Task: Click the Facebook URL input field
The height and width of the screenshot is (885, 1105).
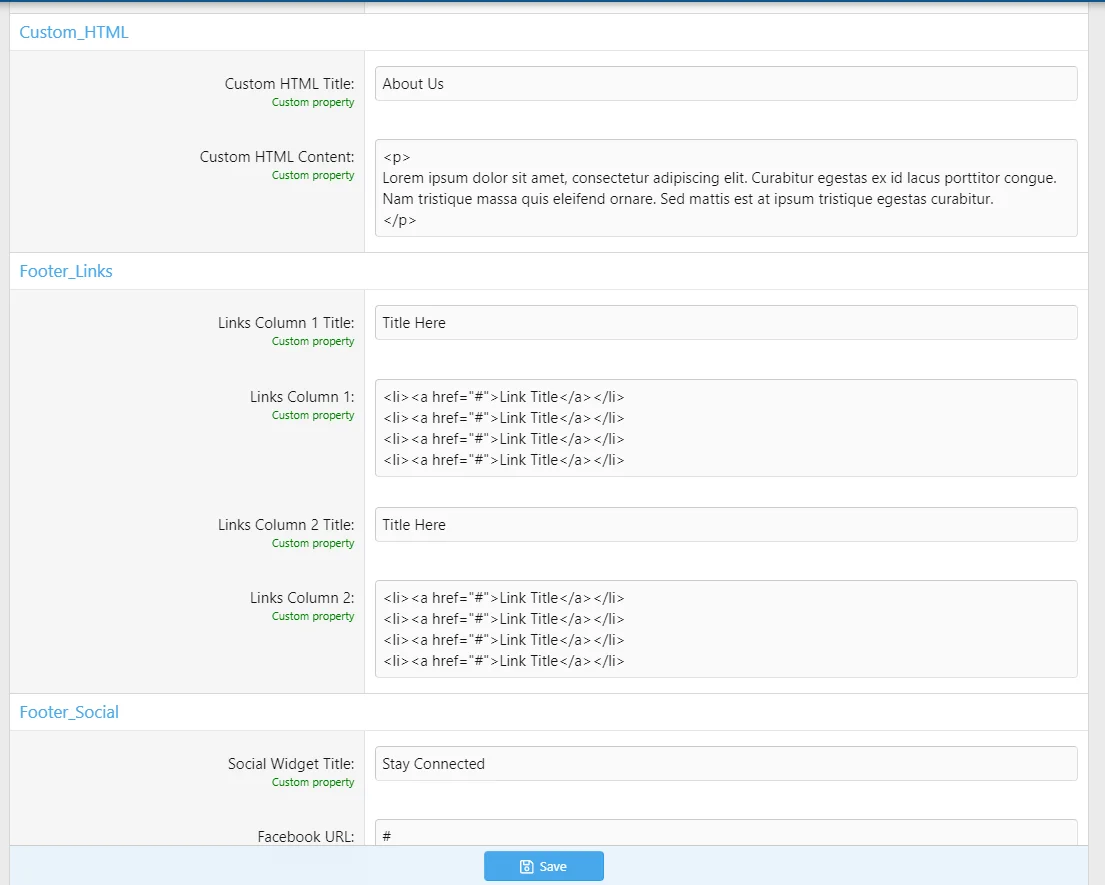Action: [725, 833]
